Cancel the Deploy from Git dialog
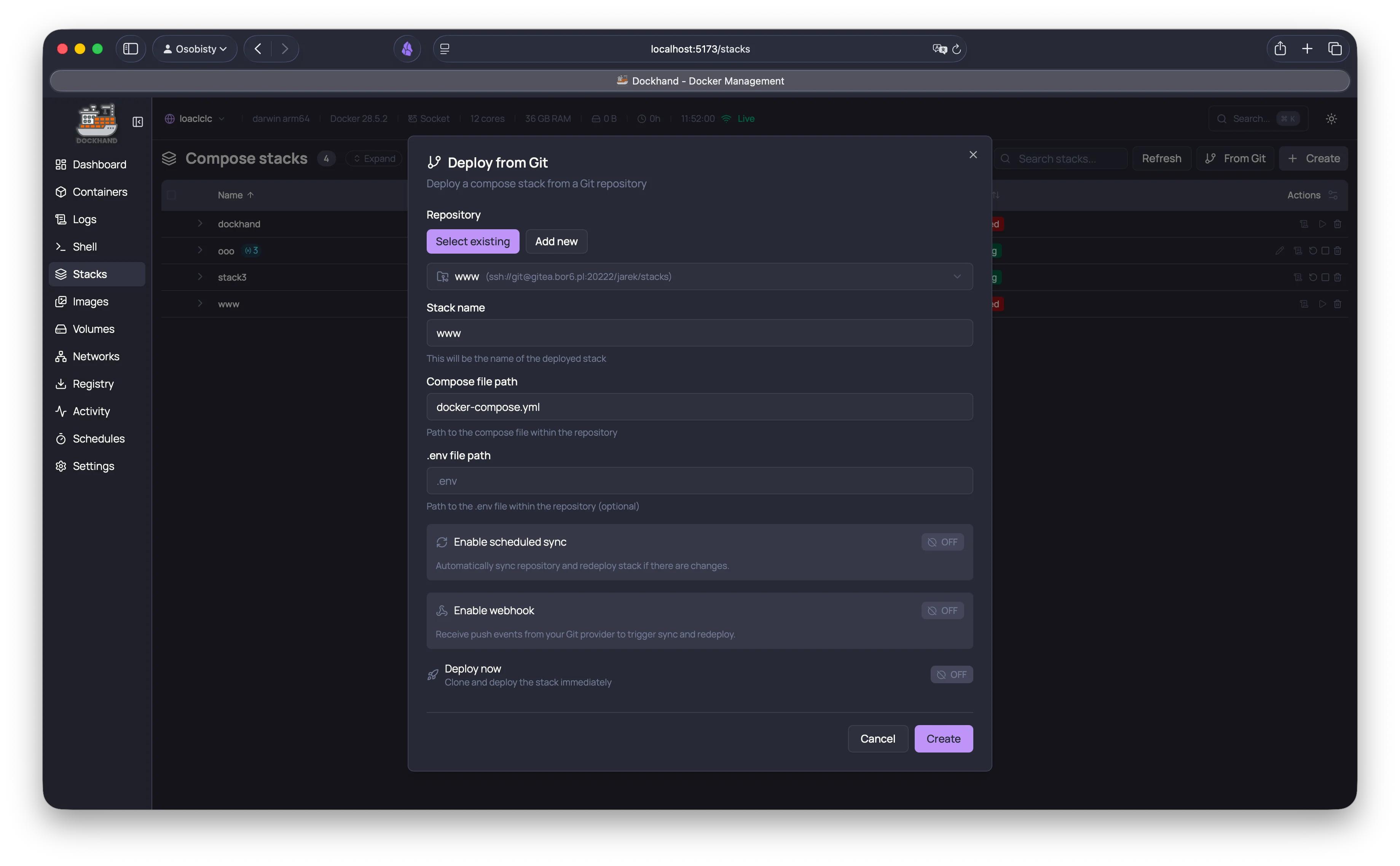The width and height of the screenshot is (1400, 866). 878,738
